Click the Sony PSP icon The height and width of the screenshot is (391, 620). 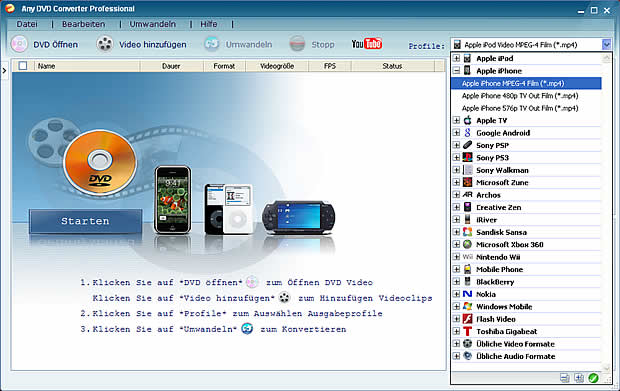click(467, 145)
